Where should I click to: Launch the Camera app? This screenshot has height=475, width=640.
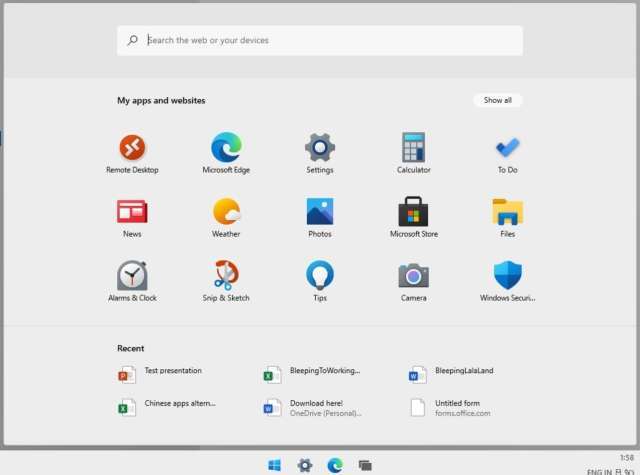(x=413, y=282)
